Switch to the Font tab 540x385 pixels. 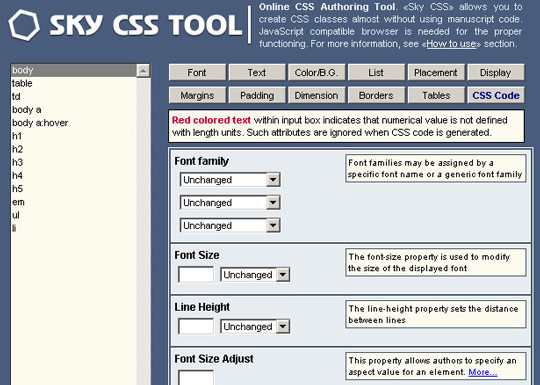pyautogui.click(x=197, y=73)
